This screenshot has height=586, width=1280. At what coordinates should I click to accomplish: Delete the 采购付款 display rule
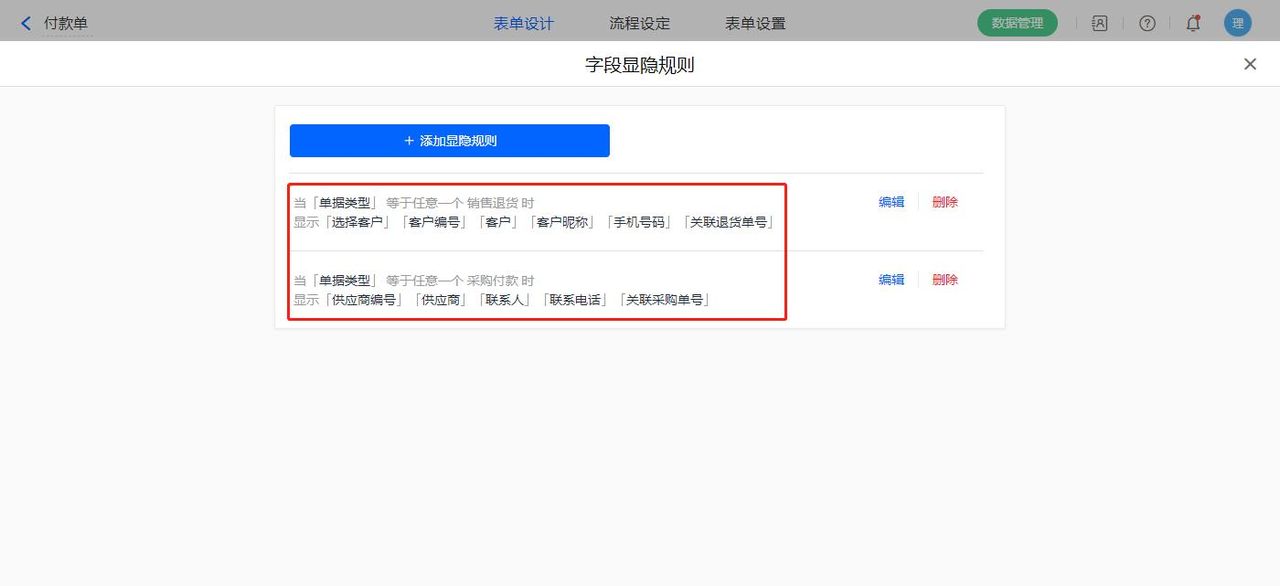point(944,279)
